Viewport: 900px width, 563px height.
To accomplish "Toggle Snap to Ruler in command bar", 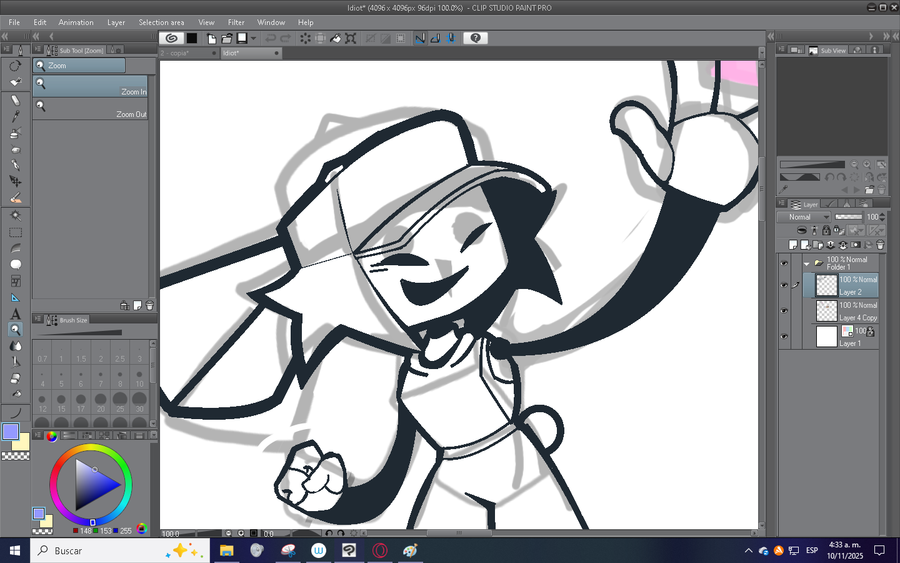I will click(420, 38).
